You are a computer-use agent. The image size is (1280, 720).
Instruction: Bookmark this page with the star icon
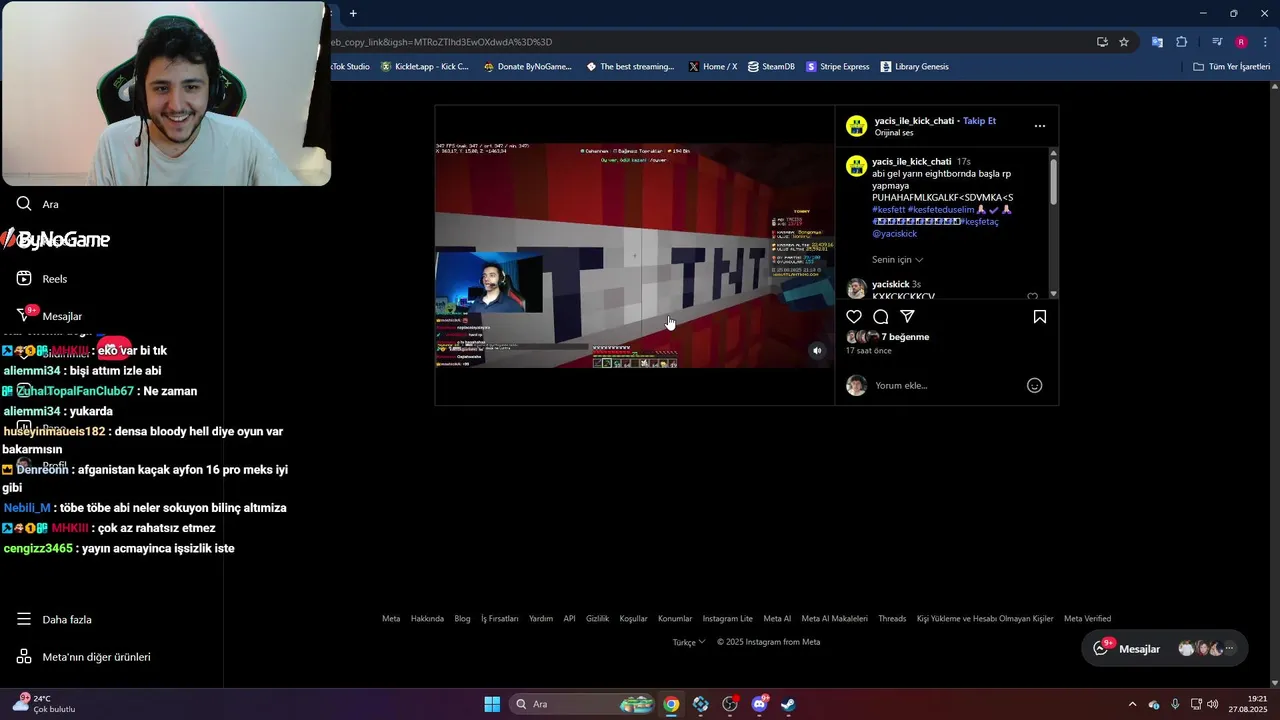1124,42
